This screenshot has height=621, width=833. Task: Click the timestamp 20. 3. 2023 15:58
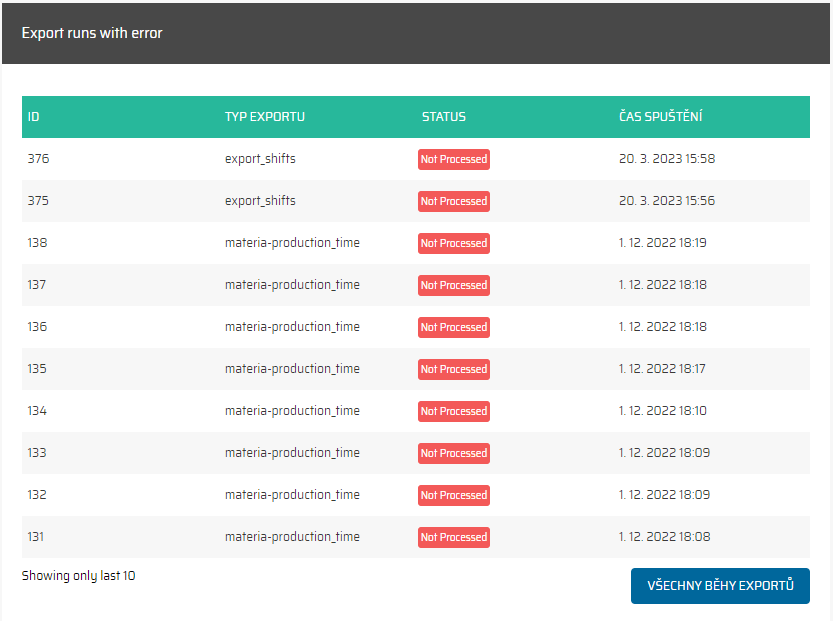666,159
